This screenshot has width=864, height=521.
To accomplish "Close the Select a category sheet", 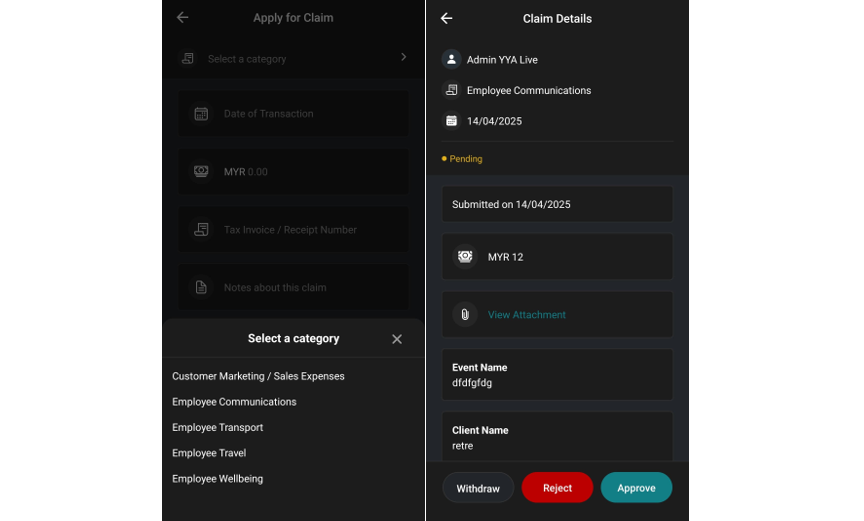I will coord(397,339).
